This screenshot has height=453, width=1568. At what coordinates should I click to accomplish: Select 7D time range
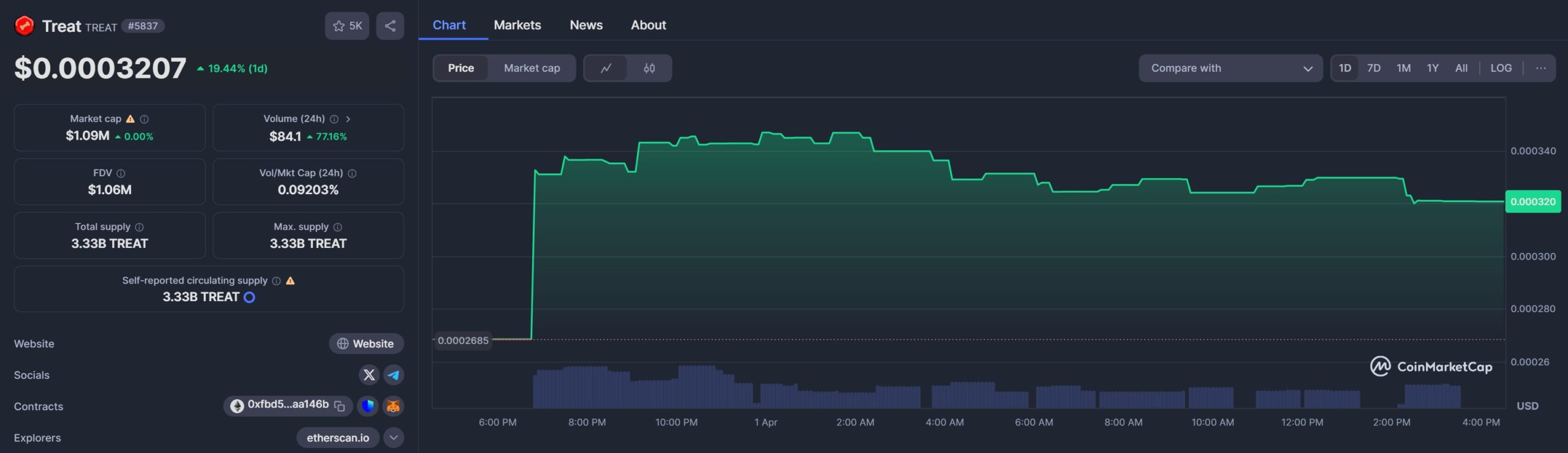click(x=1374, y=68)
